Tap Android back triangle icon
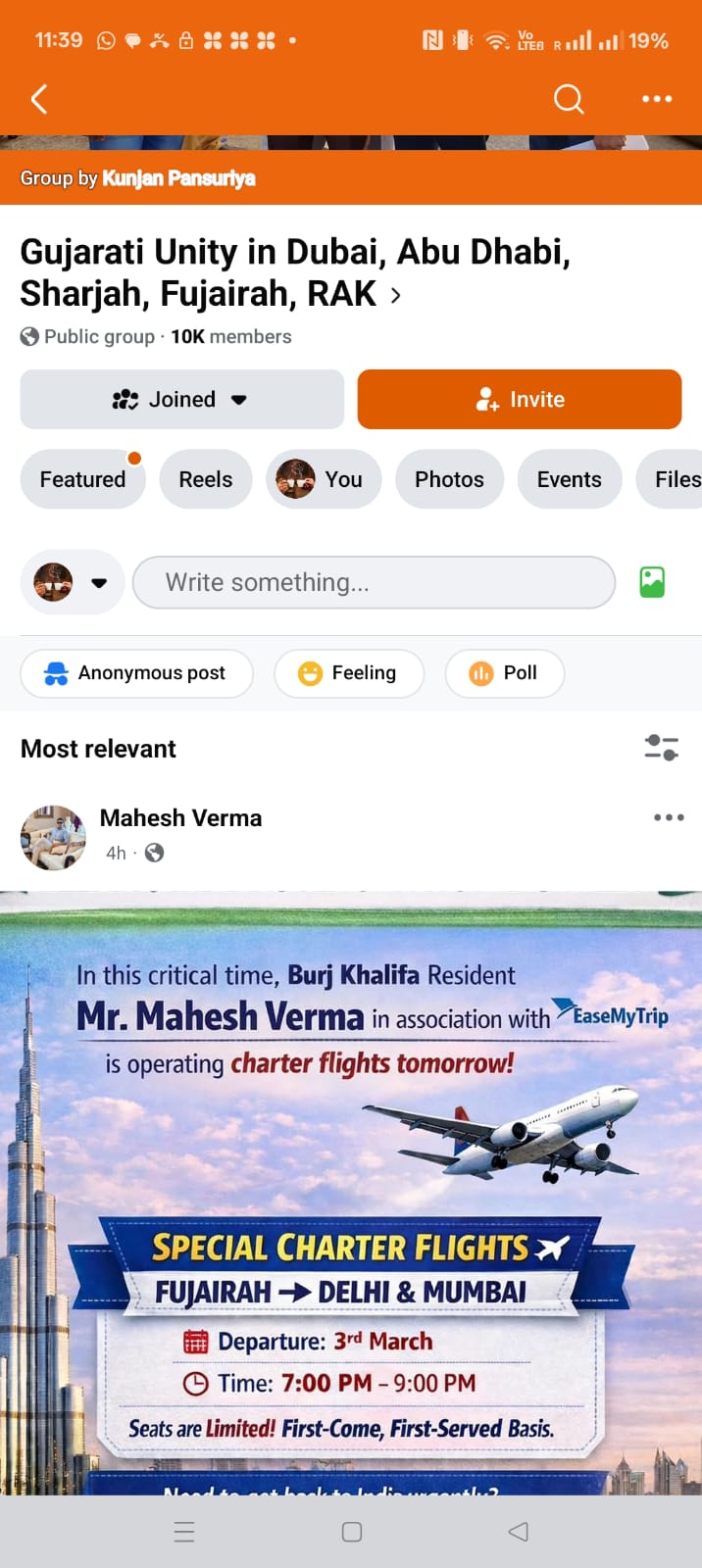702x1568 pixels. click(x=519, y=1532)
